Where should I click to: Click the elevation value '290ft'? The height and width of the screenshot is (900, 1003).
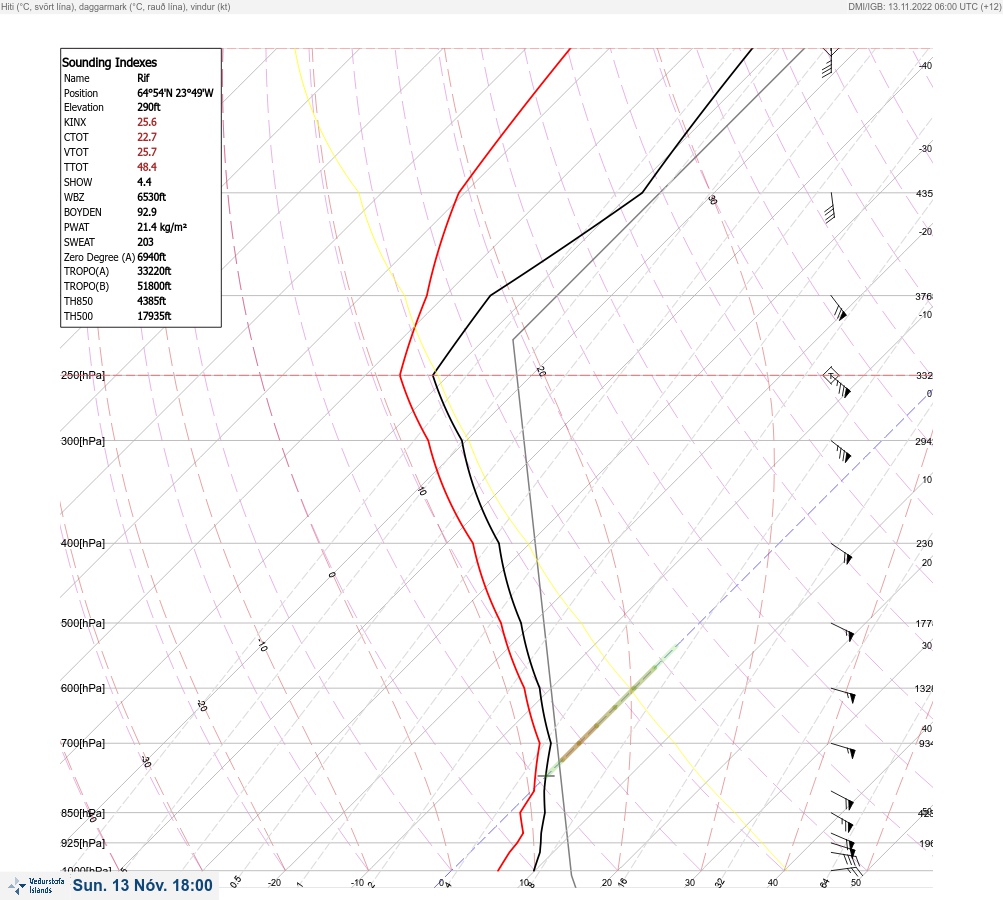[x=148, y=107]
